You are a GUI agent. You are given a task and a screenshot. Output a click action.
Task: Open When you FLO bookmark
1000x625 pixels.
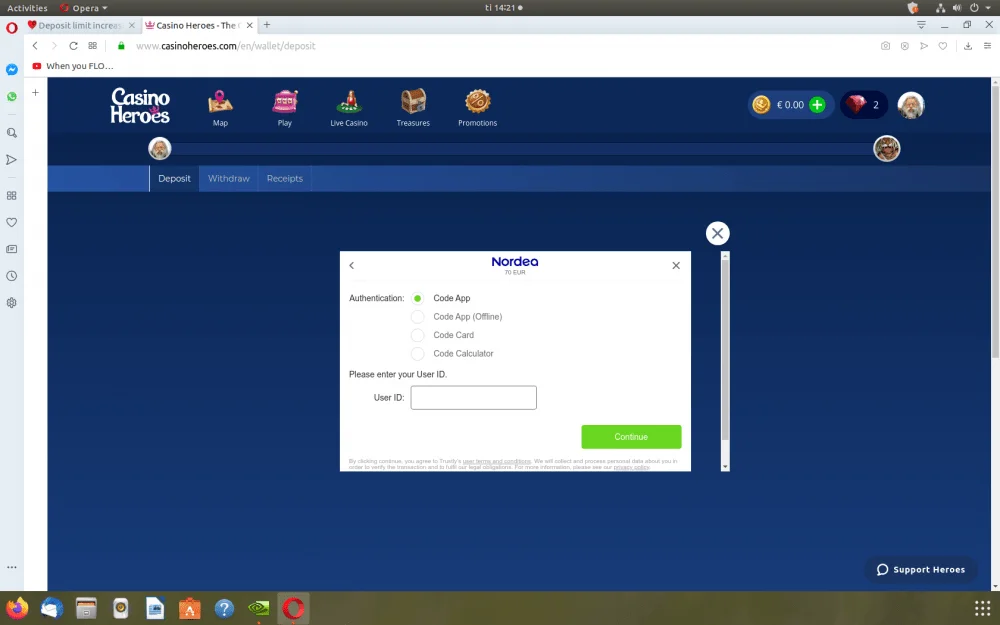click(x=73, y=66)
